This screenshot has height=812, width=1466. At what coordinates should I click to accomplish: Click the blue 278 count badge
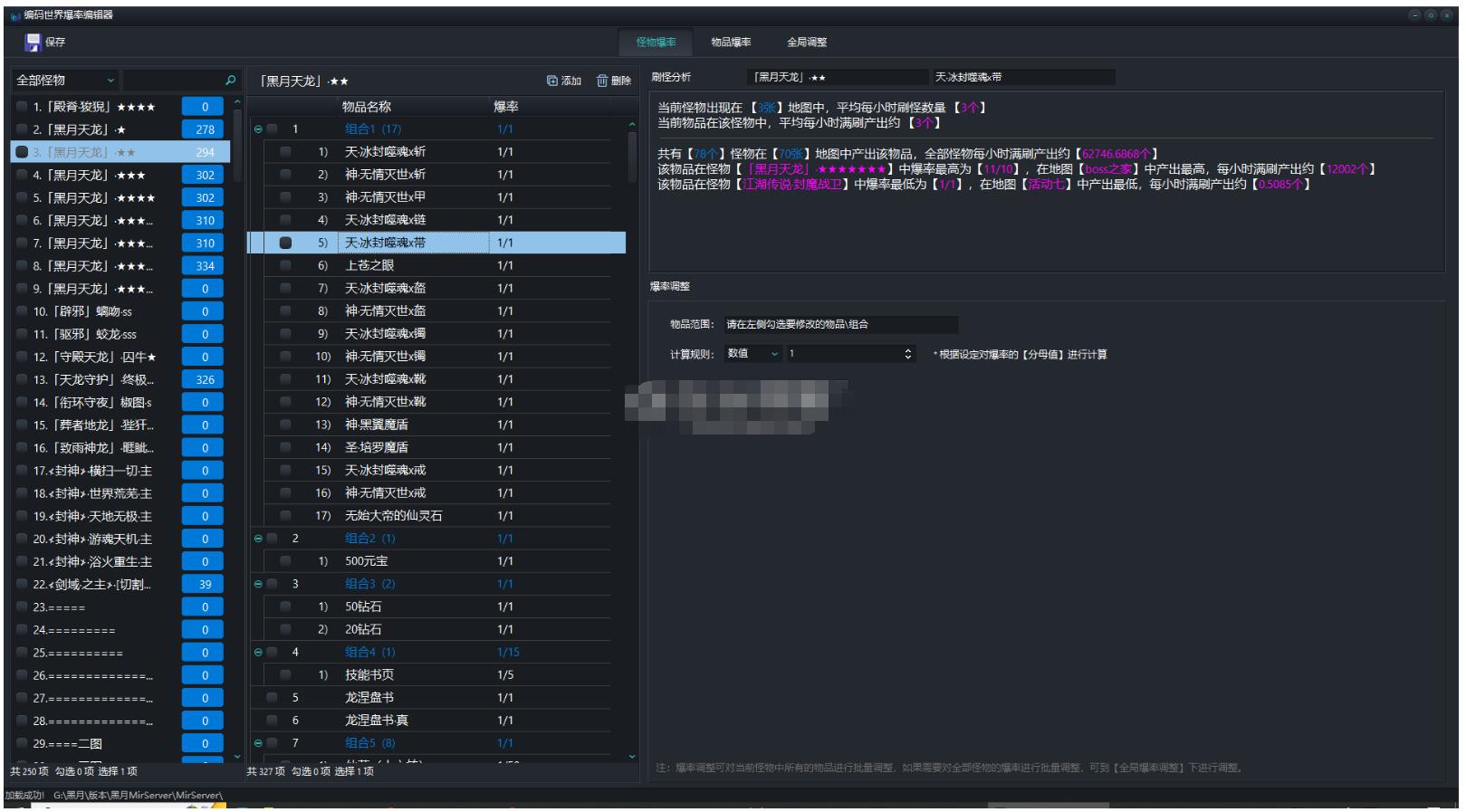pos(205,129)
